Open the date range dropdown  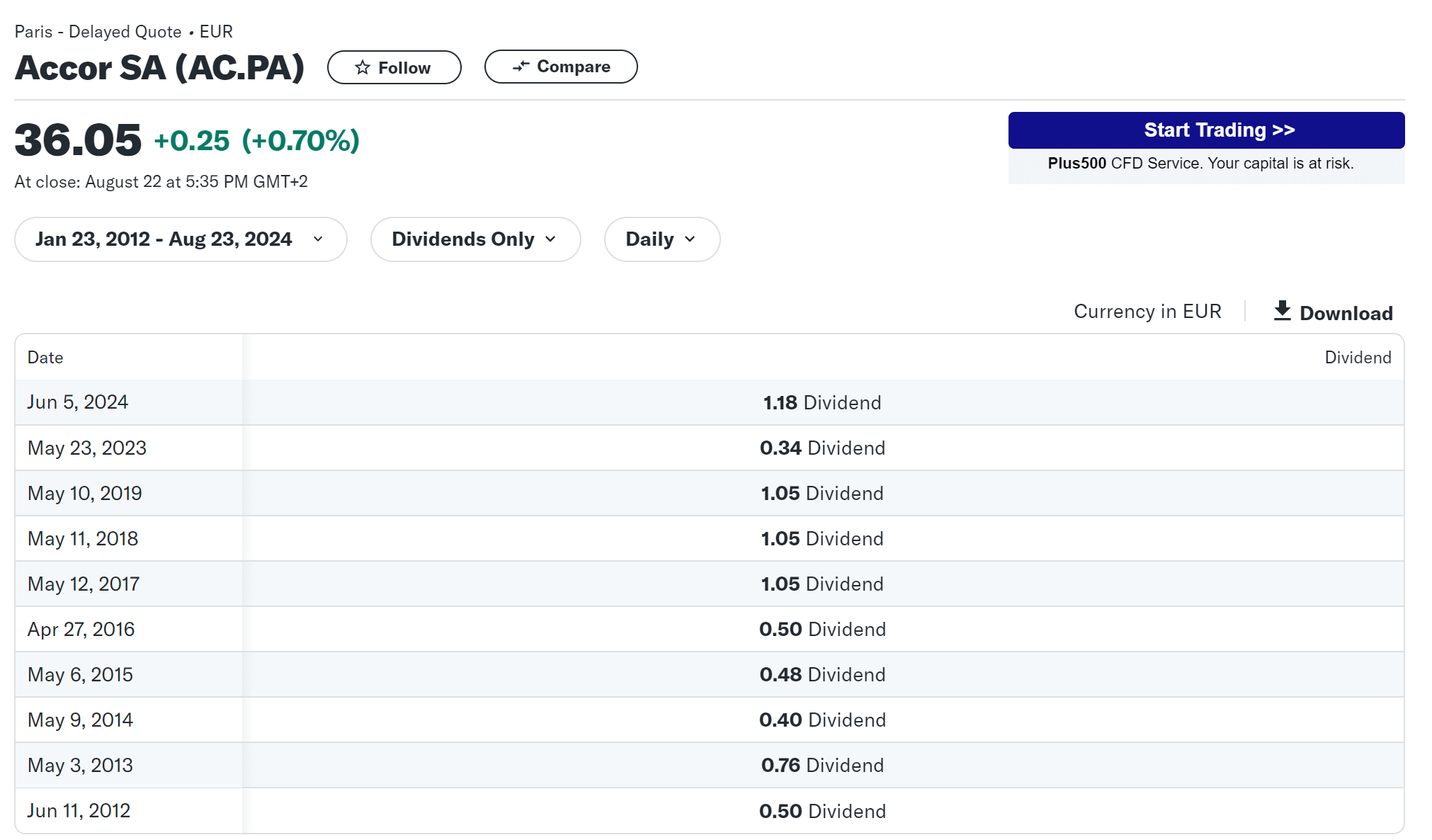click(x=181, y=239)
